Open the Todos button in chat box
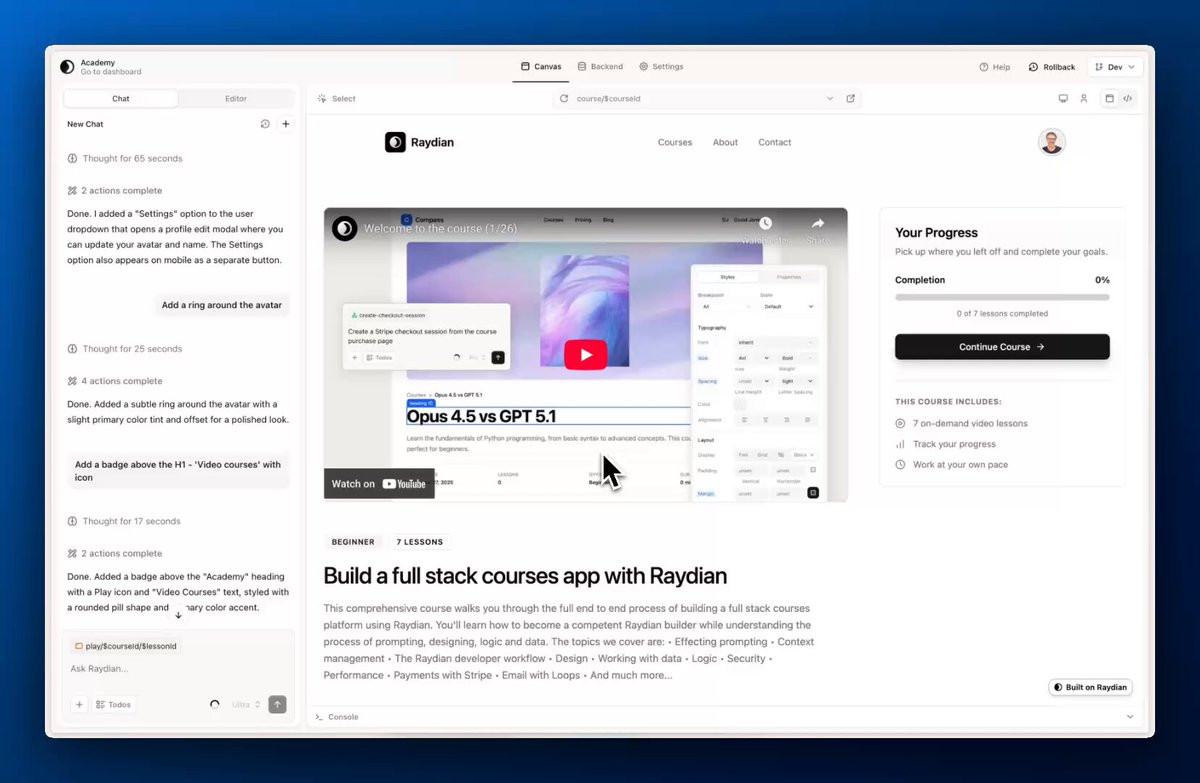The height and width of the screenshot is (783, 1200). coord(113,704)
